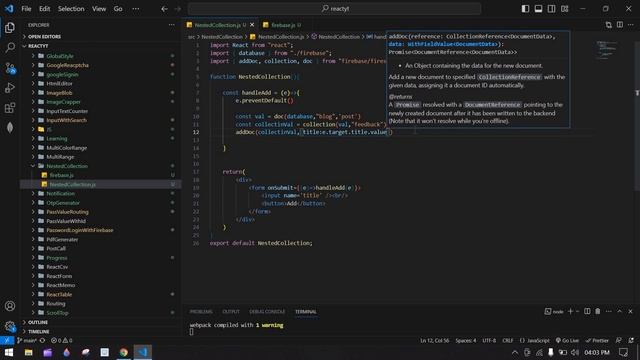Open the Extensions view
The width and height of the screenshot is (640, 360).
pos(10,108)
